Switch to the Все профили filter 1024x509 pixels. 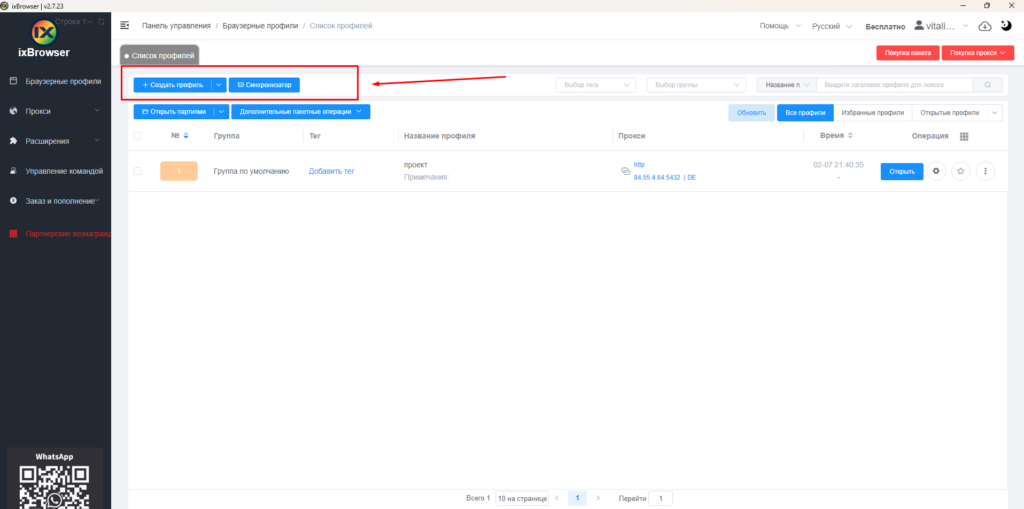(805, 113)
